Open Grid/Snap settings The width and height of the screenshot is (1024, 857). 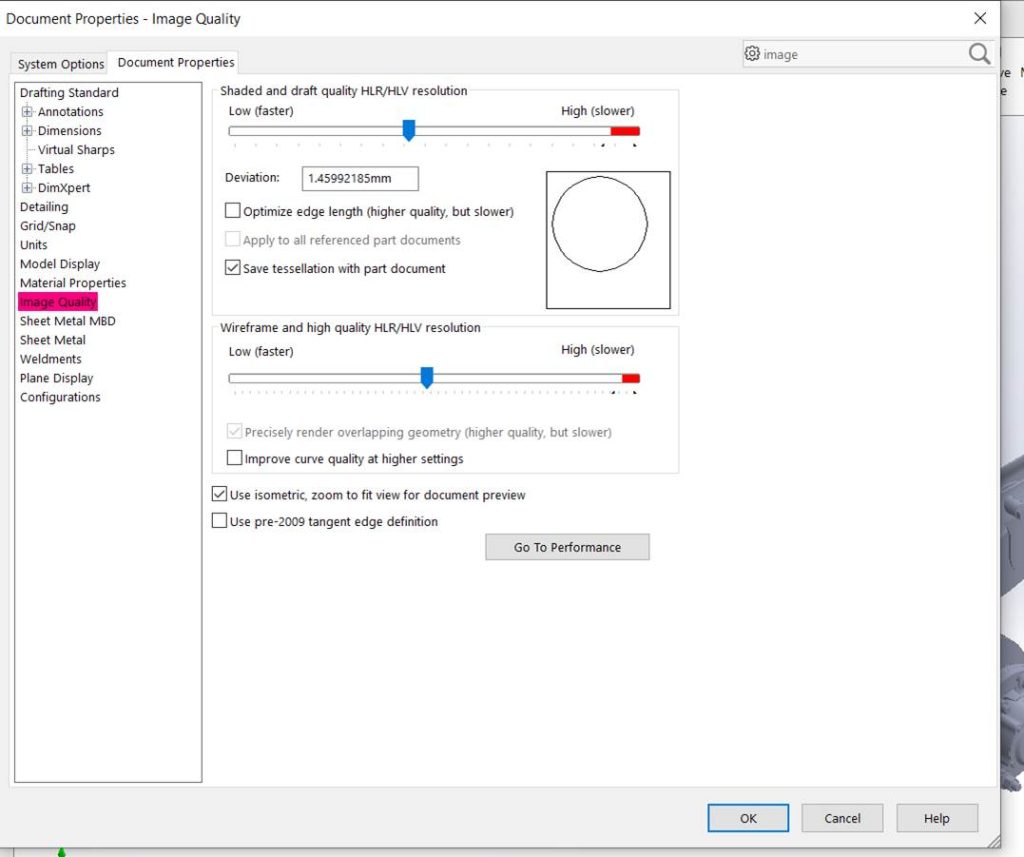[x=48, y=225]
